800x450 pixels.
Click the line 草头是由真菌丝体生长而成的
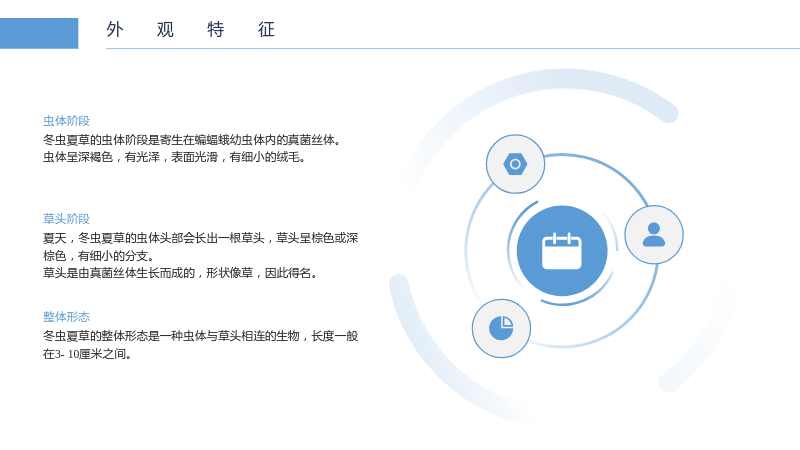[x=180, y=273]
